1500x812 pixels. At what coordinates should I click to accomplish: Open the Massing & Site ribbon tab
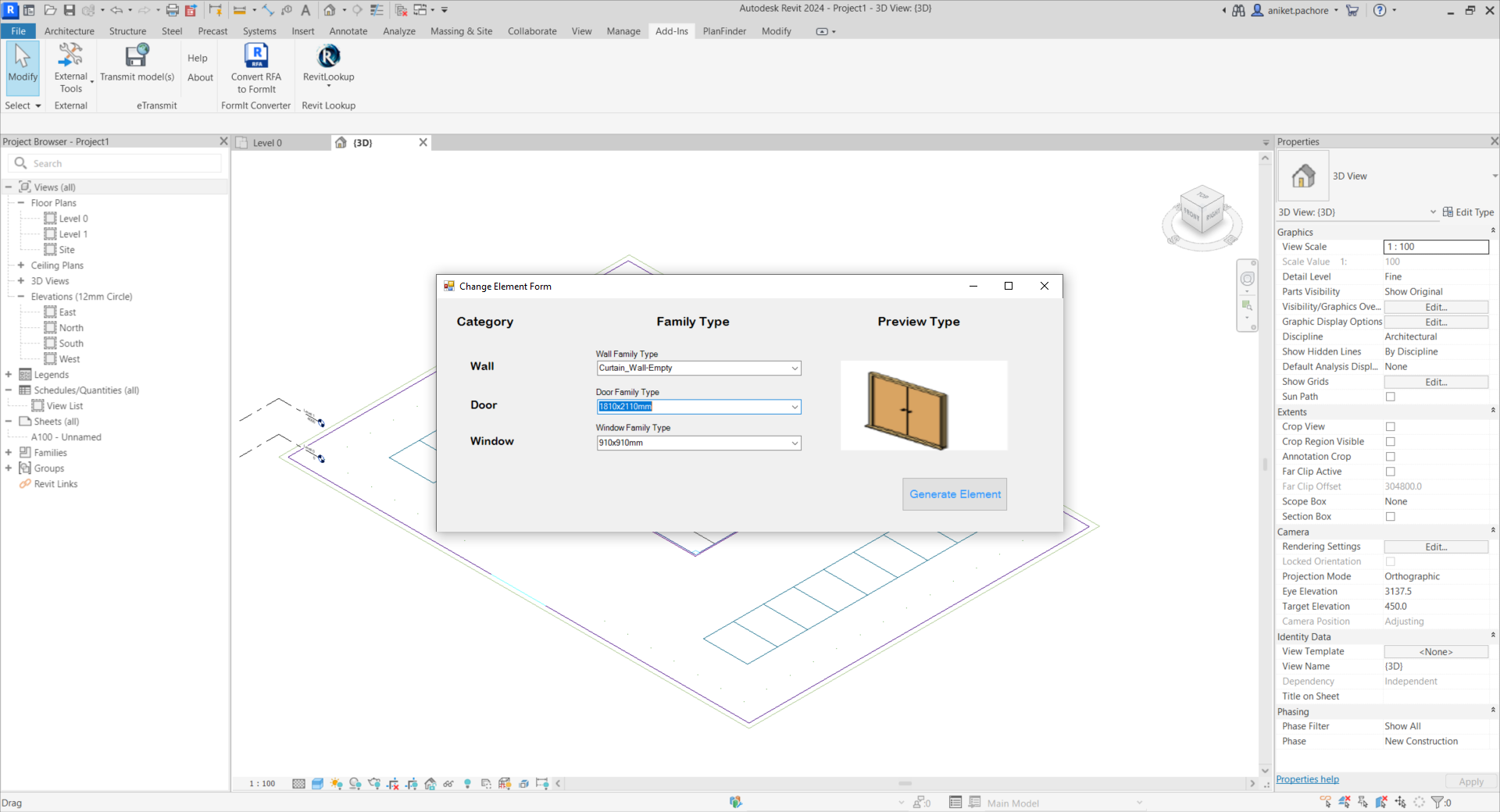(x=462, y=31)
